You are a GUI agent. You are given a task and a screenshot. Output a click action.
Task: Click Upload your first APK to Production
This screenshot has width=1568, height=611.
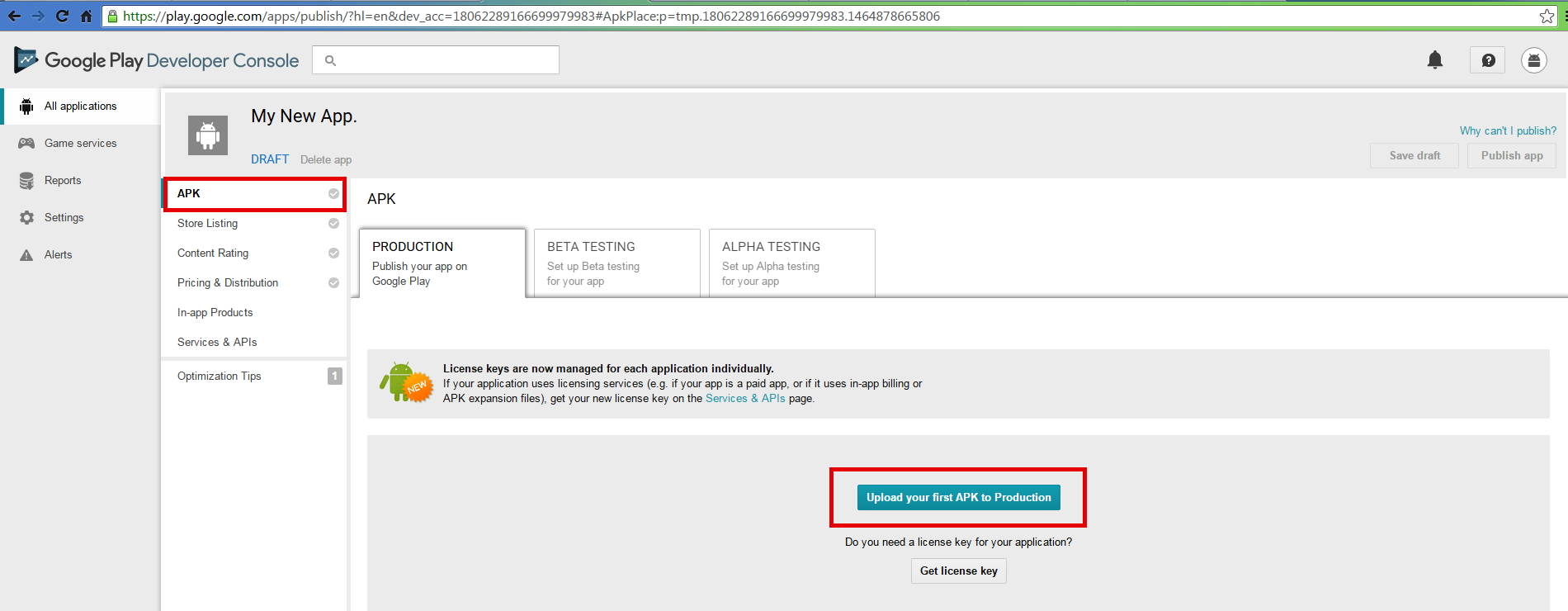tap(958, 498)
